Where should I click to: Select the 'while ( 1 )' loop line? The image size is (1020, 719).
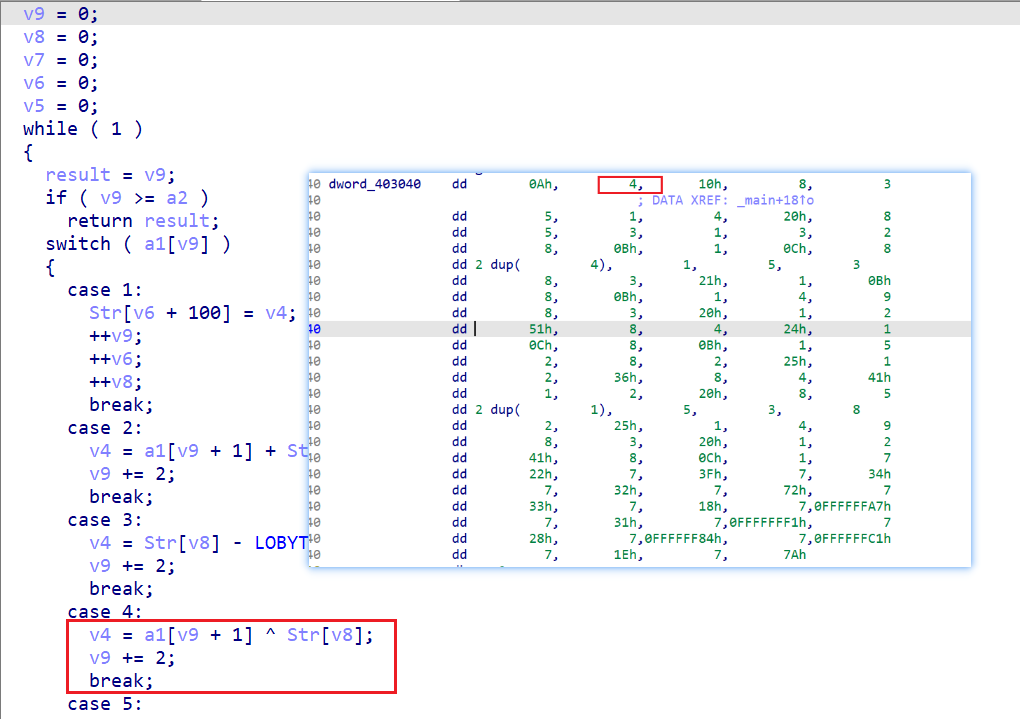click(x=83, y=129)
